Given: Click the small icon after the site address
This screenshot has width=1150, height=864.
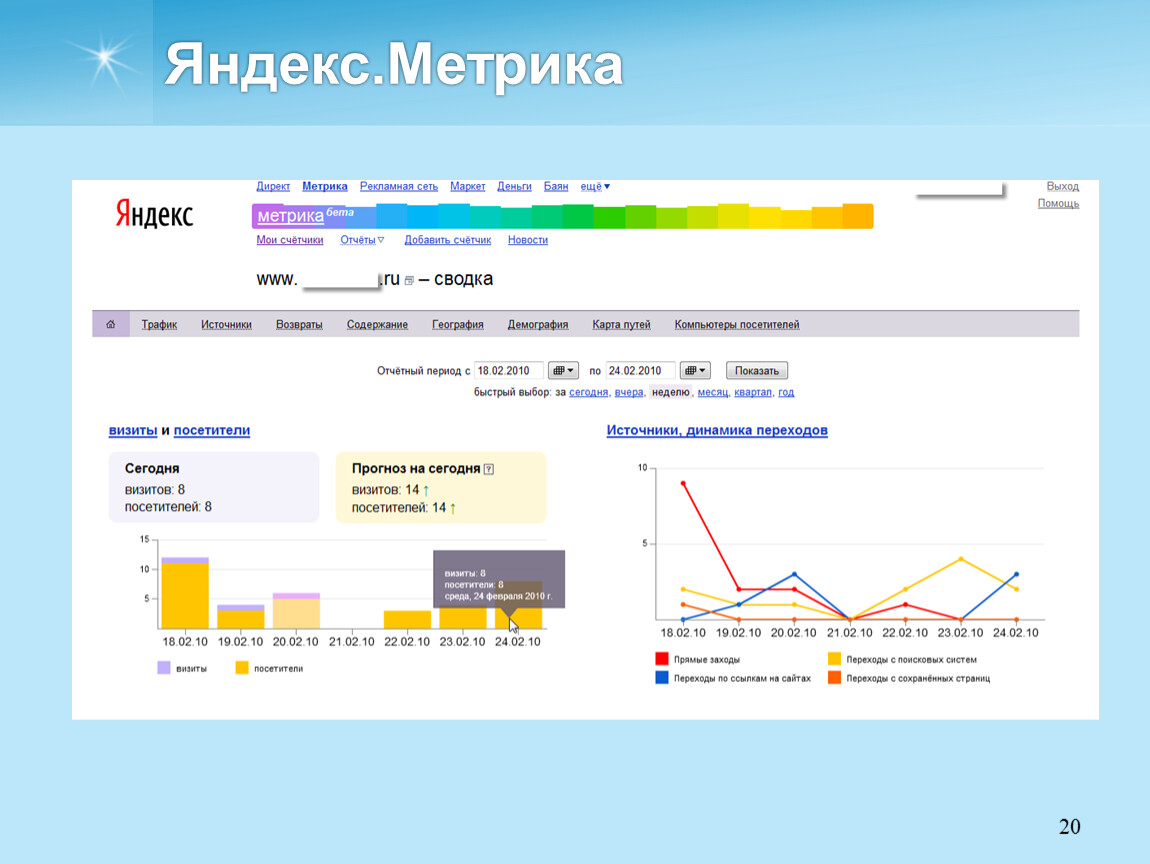Looking at the screenshot, I should (409, 280).
